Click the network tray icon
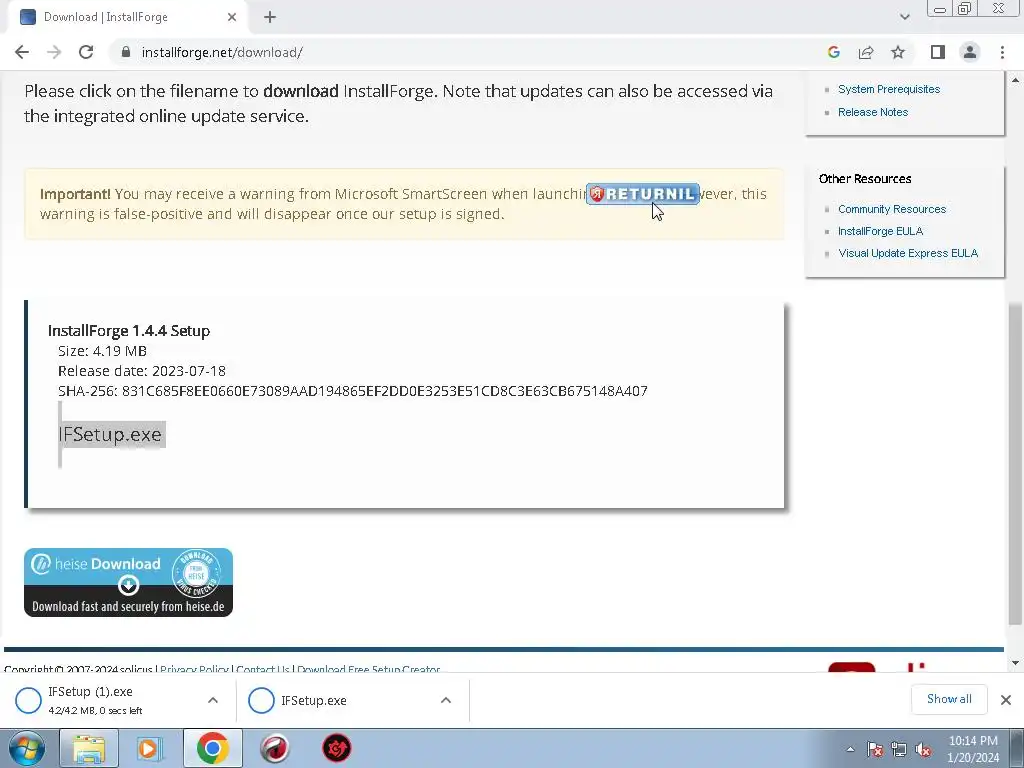Screen dimensions: 1024x768 (x=899, y=750)
